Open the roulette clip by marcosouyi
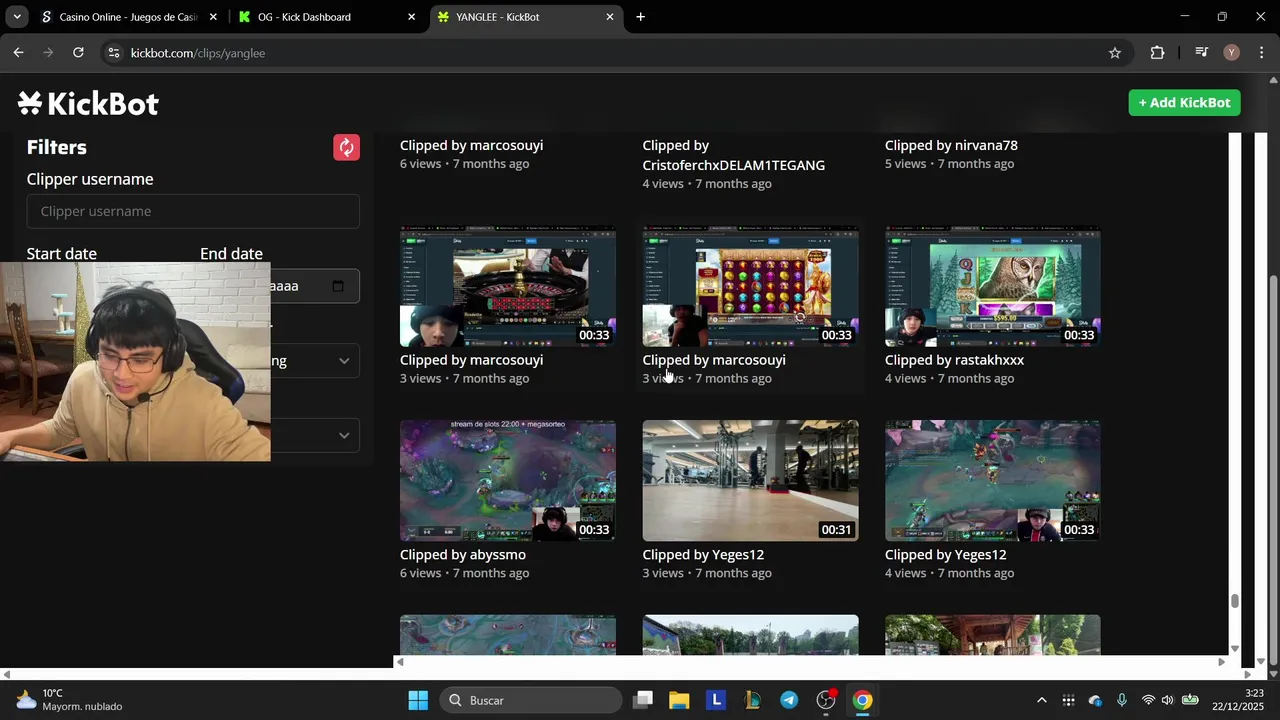Viewport: 1280px width, 720px height. click(x=508, y=287)
